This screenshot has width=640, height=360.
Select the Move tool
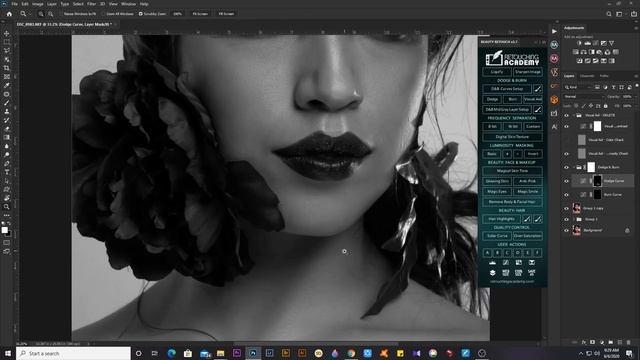coord(7,33)
